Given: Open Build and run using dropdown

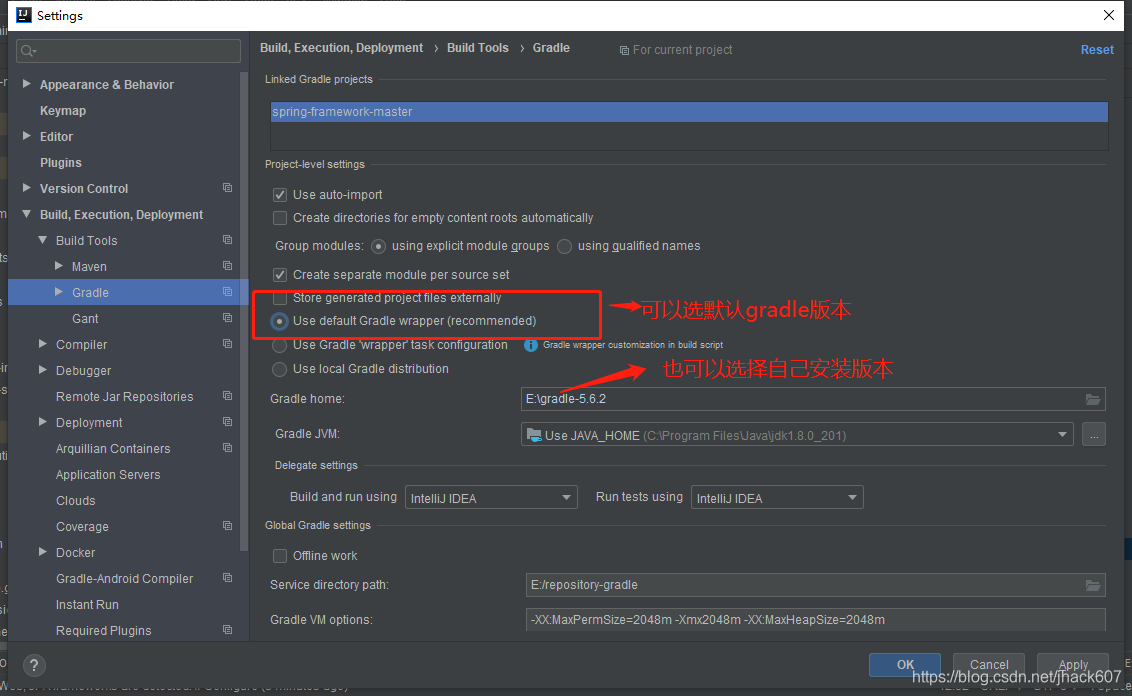Looking at the screenshot, I should point(491,497).
